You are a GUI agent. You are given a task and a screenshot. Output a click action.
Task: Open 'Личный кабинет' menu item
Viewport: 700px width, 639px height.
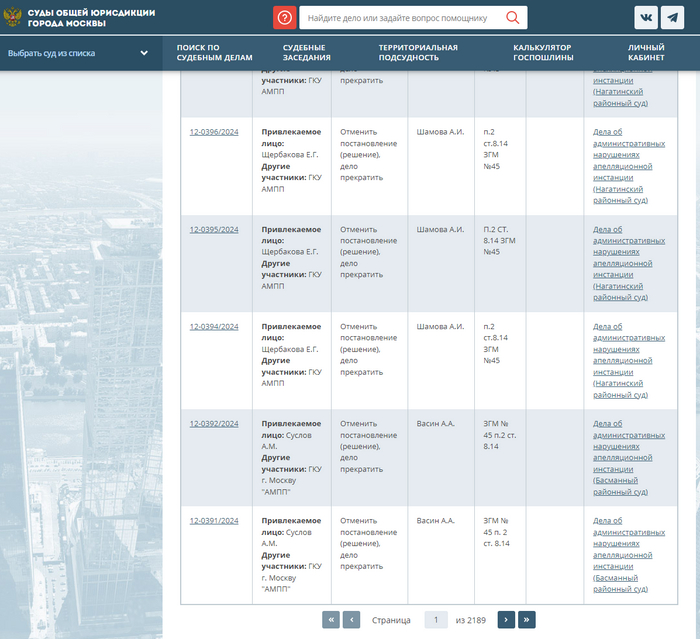tap(646, 53)
